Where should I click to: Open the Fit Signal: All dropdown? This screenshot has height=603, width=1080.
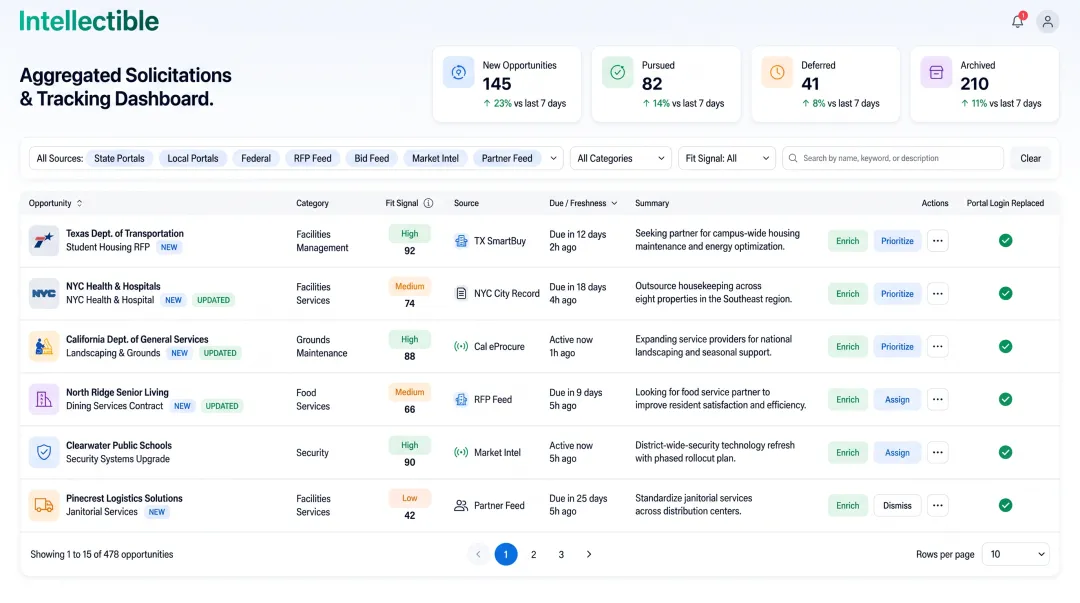[x=727, y=159]
